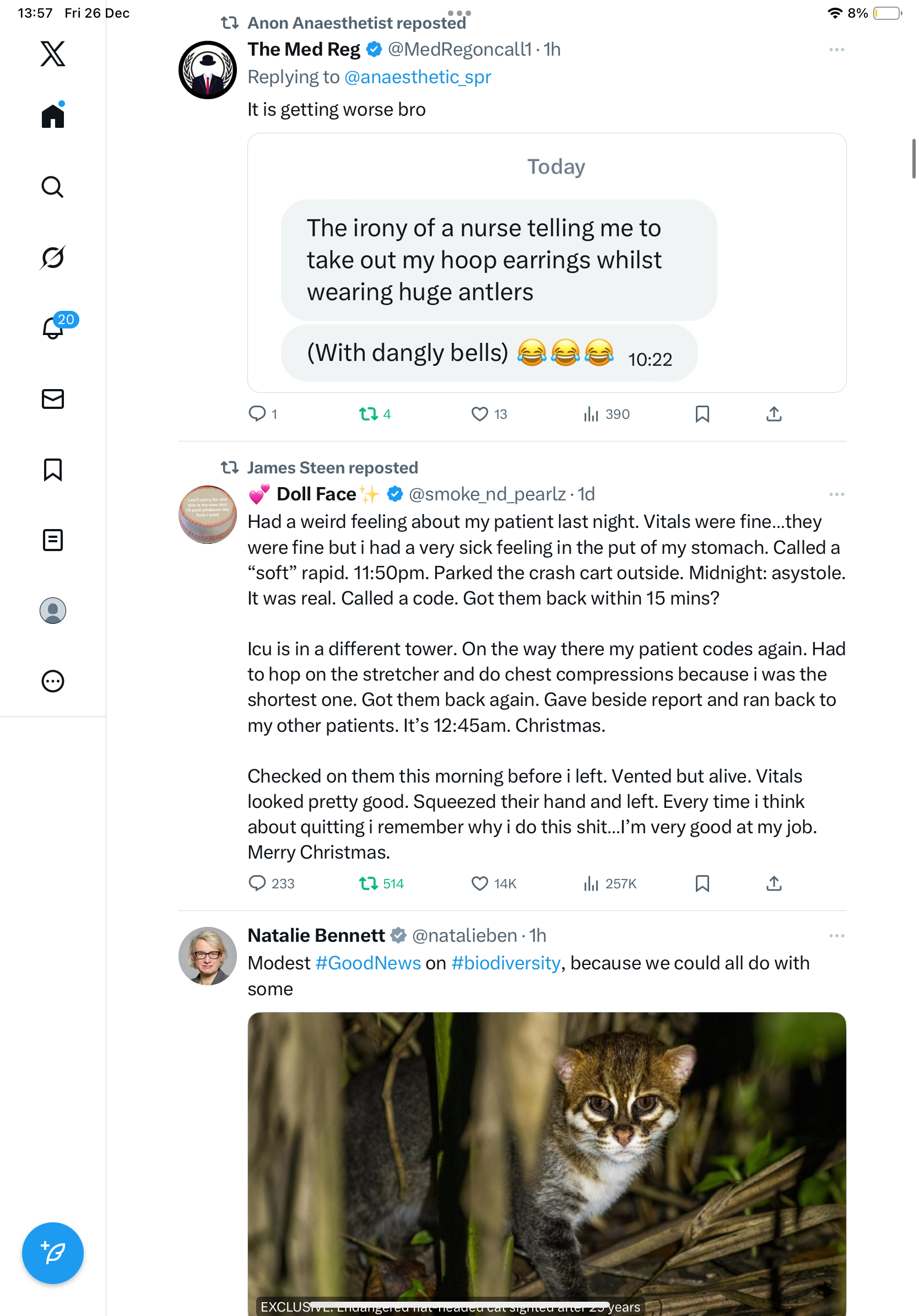
Task: Open more options on Doll Face post
Action: pos(836,494)
